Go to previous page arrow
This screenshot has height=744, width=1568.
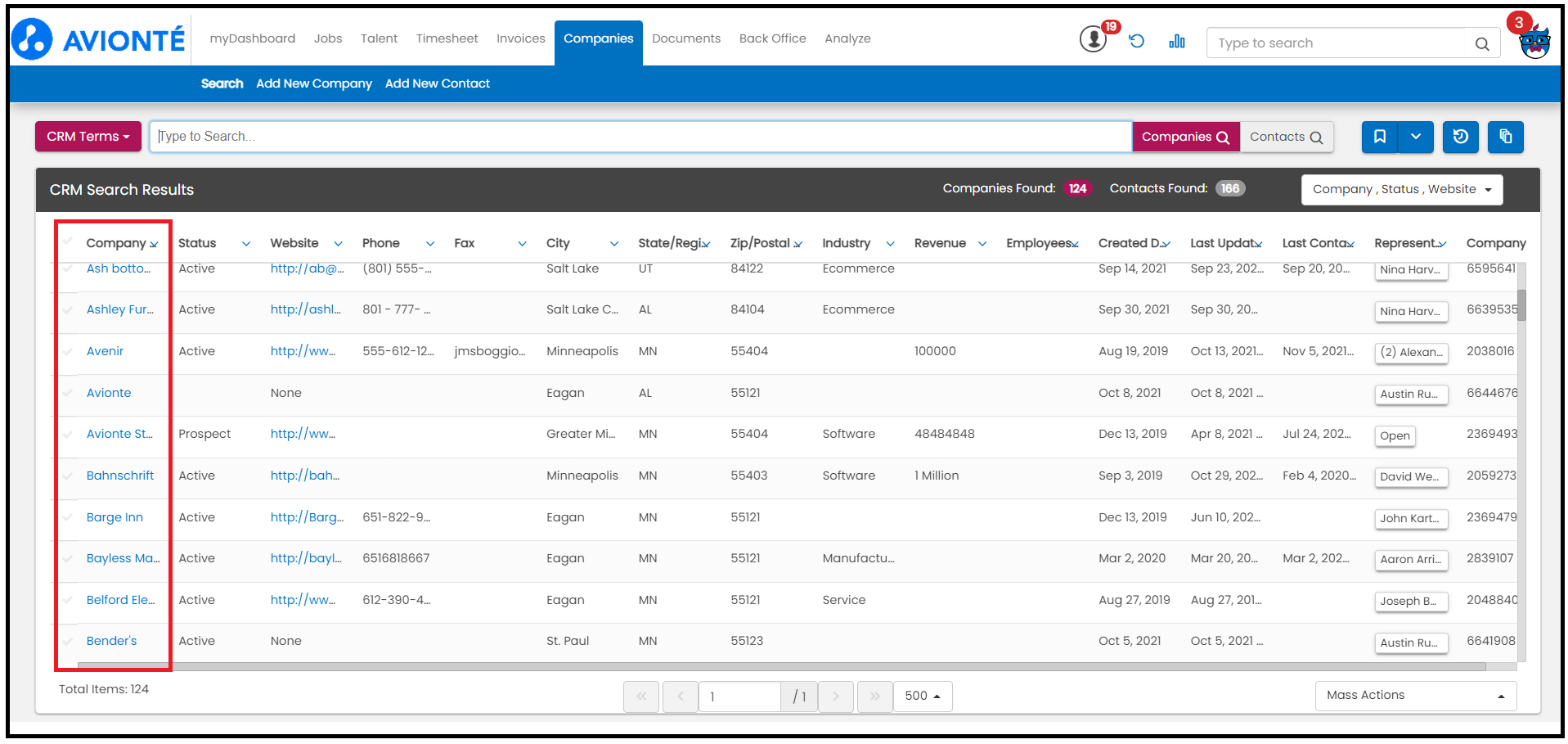pyautogui.click(x=681, y=697)
